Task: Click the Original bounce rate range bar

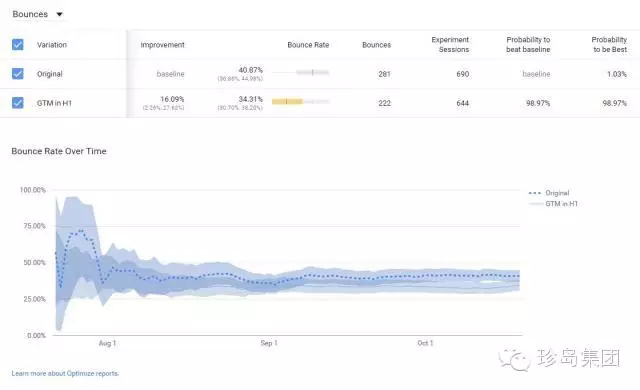Action: coord(312,72)
